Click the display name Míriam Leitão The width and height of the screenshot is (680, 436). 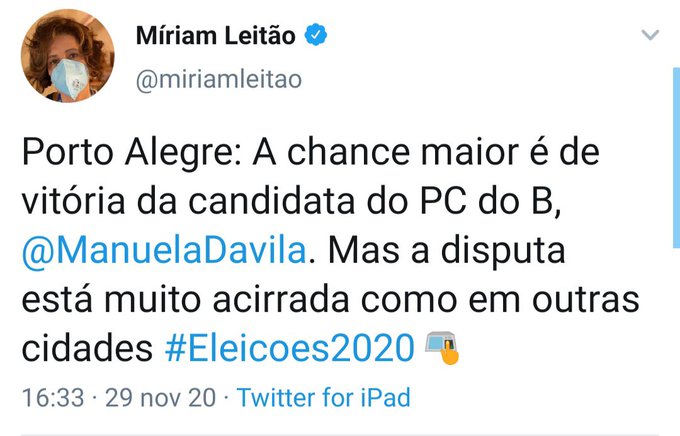[216, 37]
